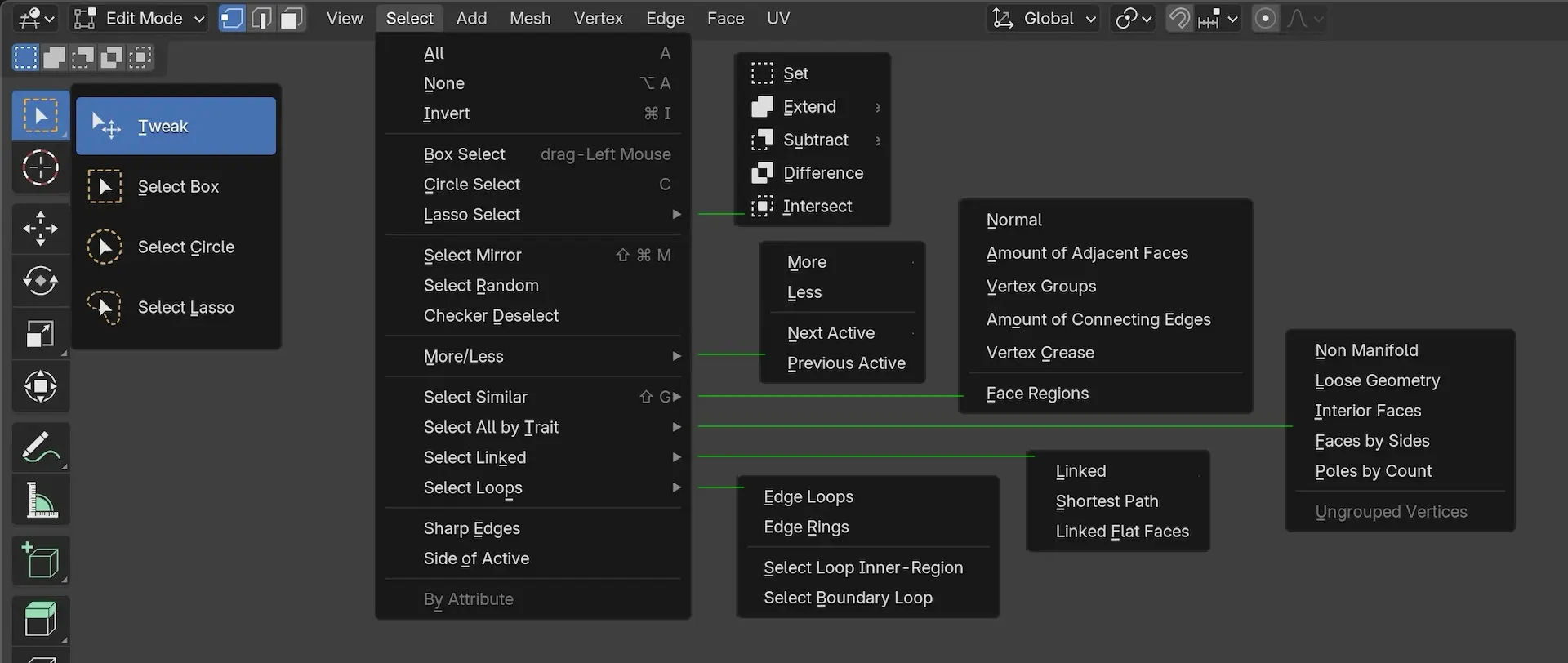Click Edge Loops option

[808, 497]
